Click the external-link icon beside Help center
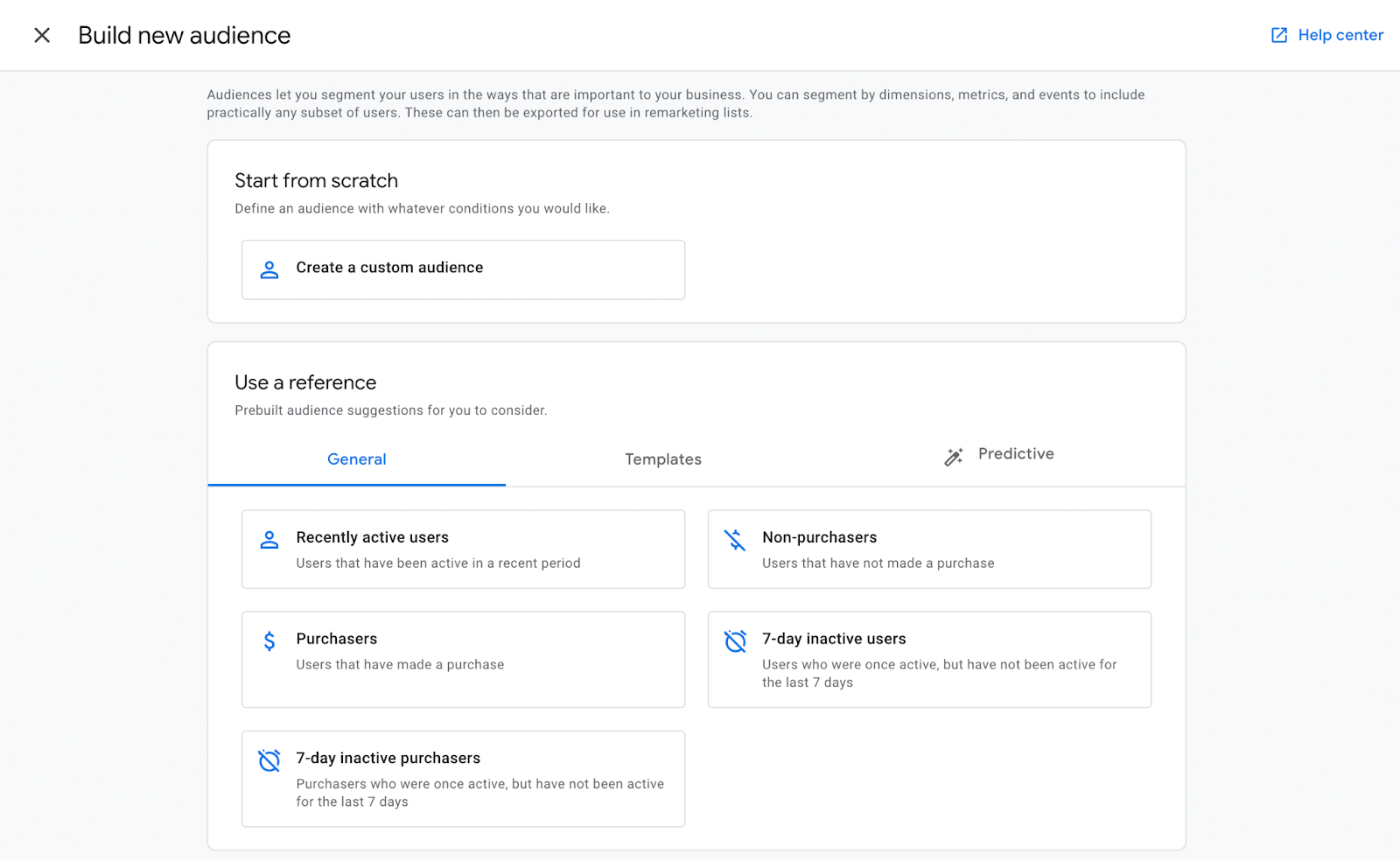Image resolution: width=1400 pixels, height=861 pixels. pyautogui.click(x=1278, y=35)
